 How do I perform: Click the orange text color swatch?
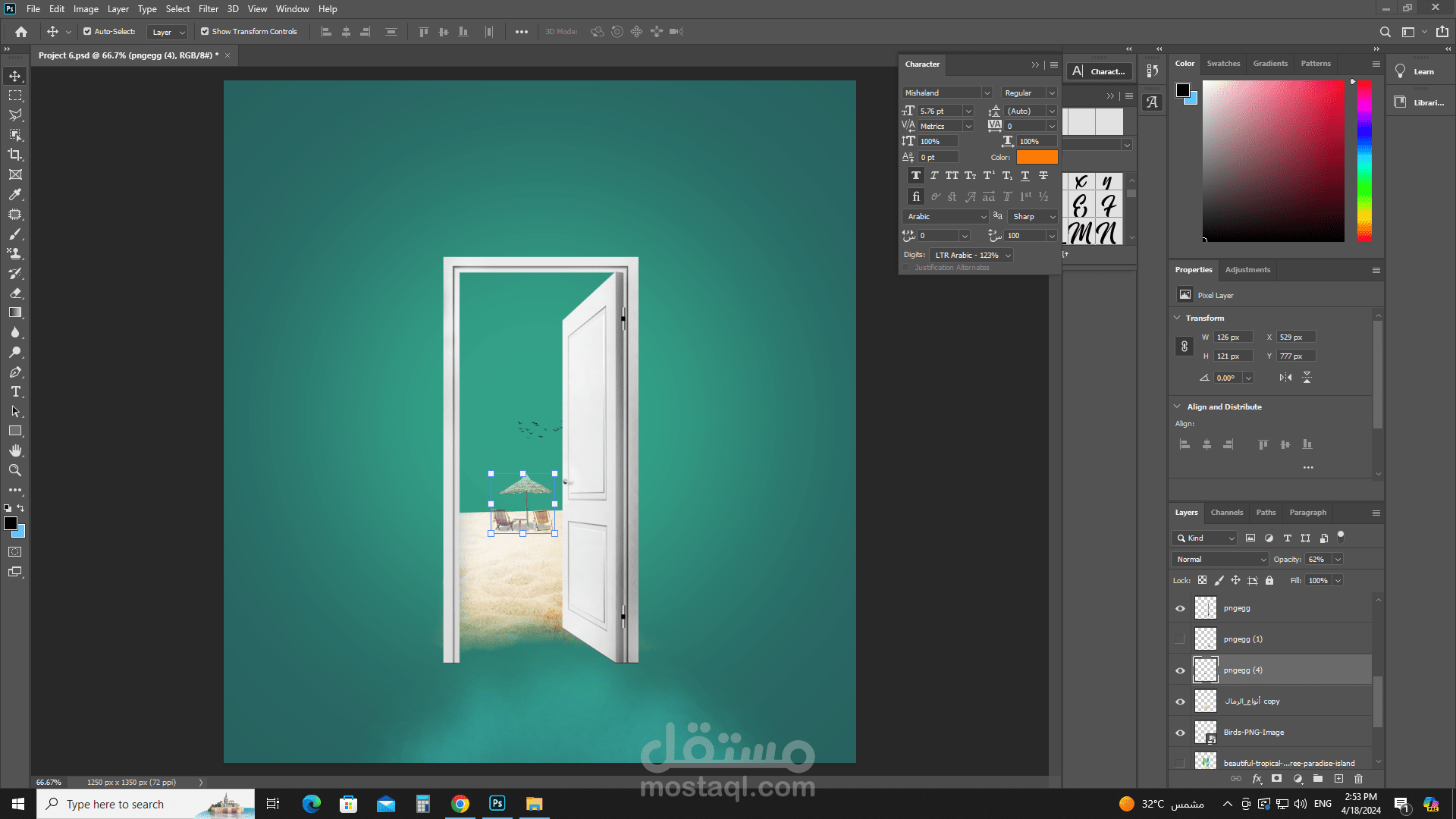[1037, 158]
